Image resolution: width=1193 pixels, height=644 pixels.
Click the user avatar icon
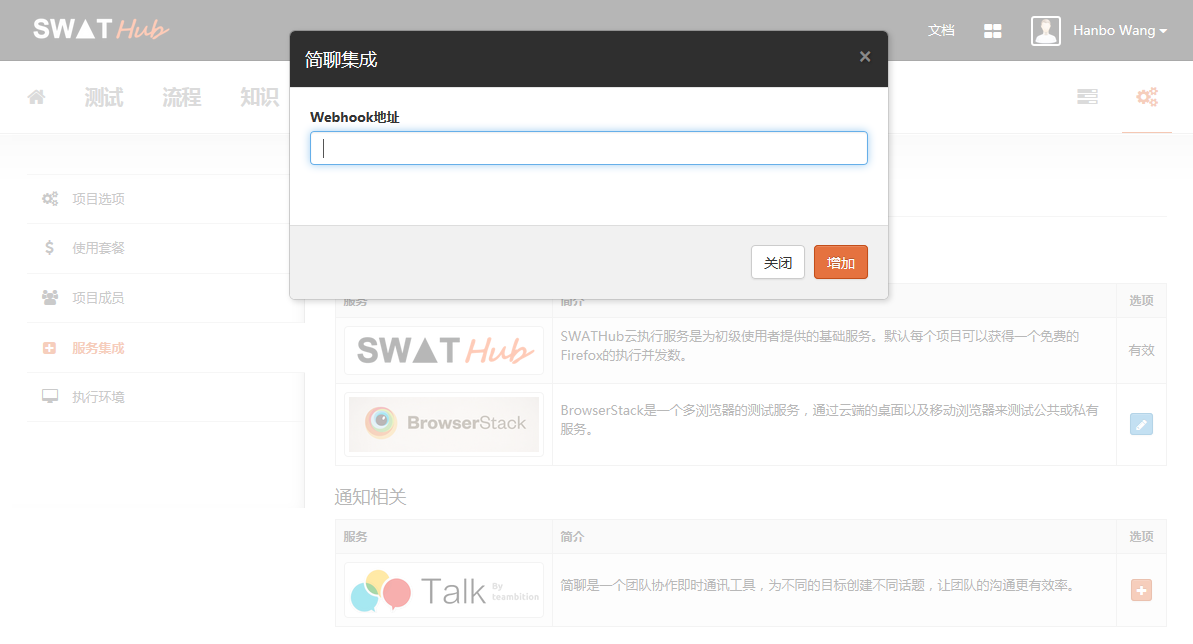pyautogui.click(x=1045, y=30)
